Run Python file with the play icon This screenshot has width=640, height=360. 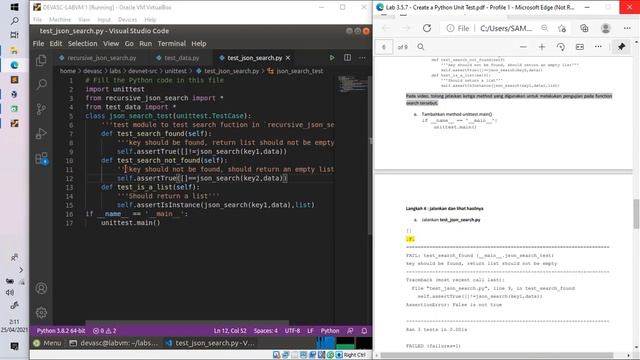332,58
